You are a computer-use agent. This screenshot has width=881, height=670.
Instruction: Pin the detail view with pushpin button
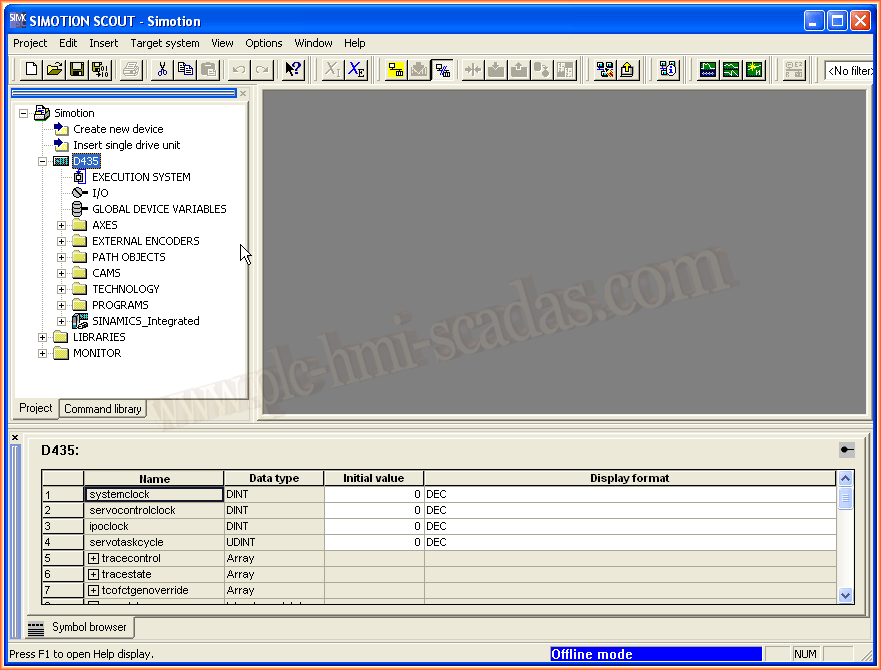(x=847, y=451)
